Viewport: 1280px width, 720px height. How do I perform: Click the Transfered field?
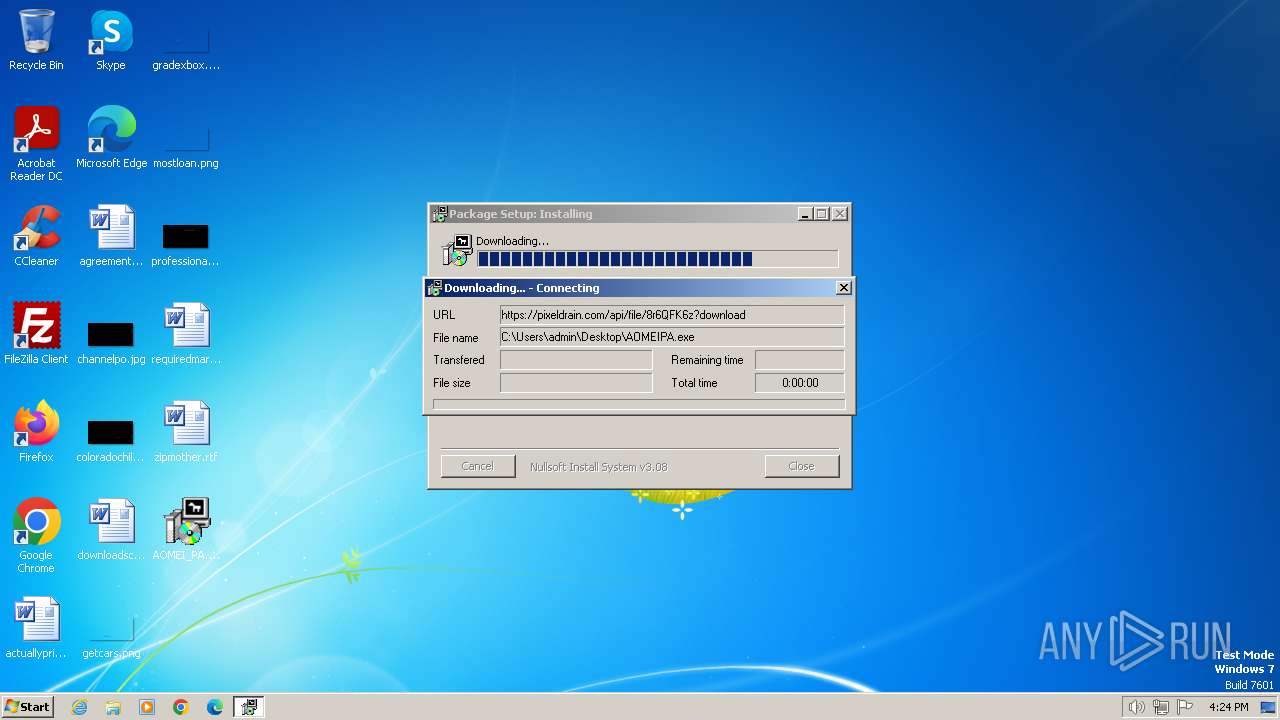[x=576, y=360]
